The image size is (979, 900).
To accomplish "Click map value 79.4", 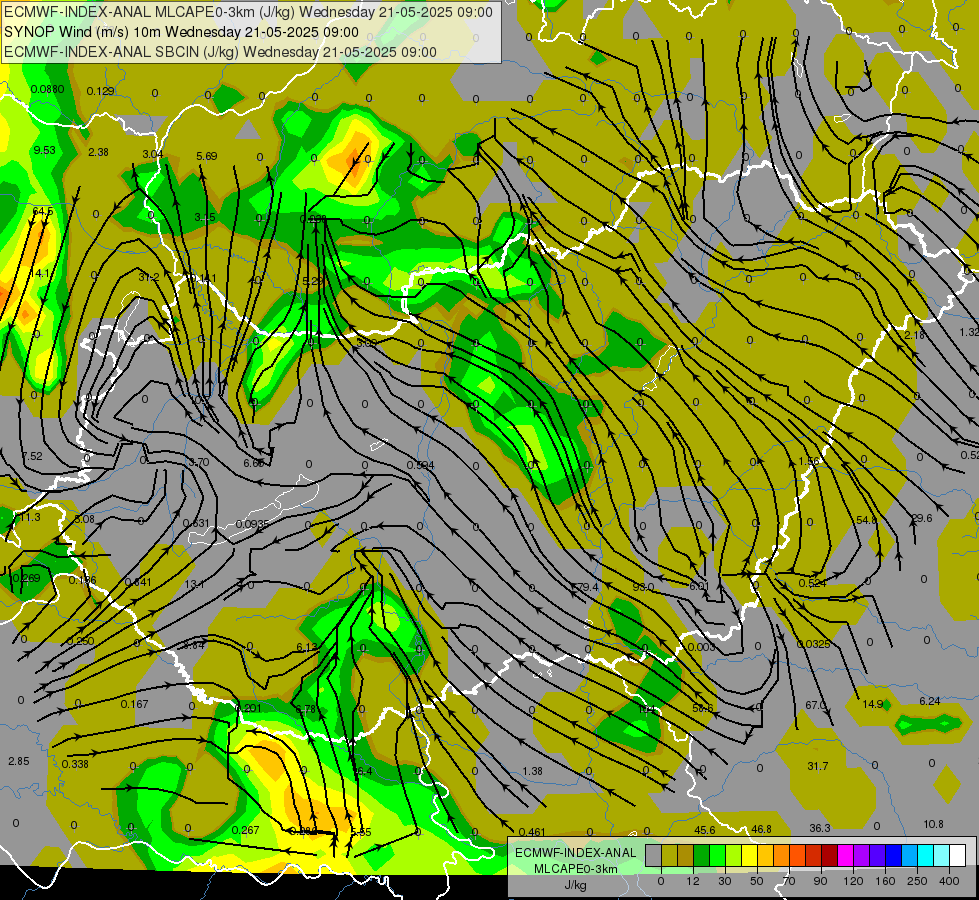I will click(x=588, y=587).
